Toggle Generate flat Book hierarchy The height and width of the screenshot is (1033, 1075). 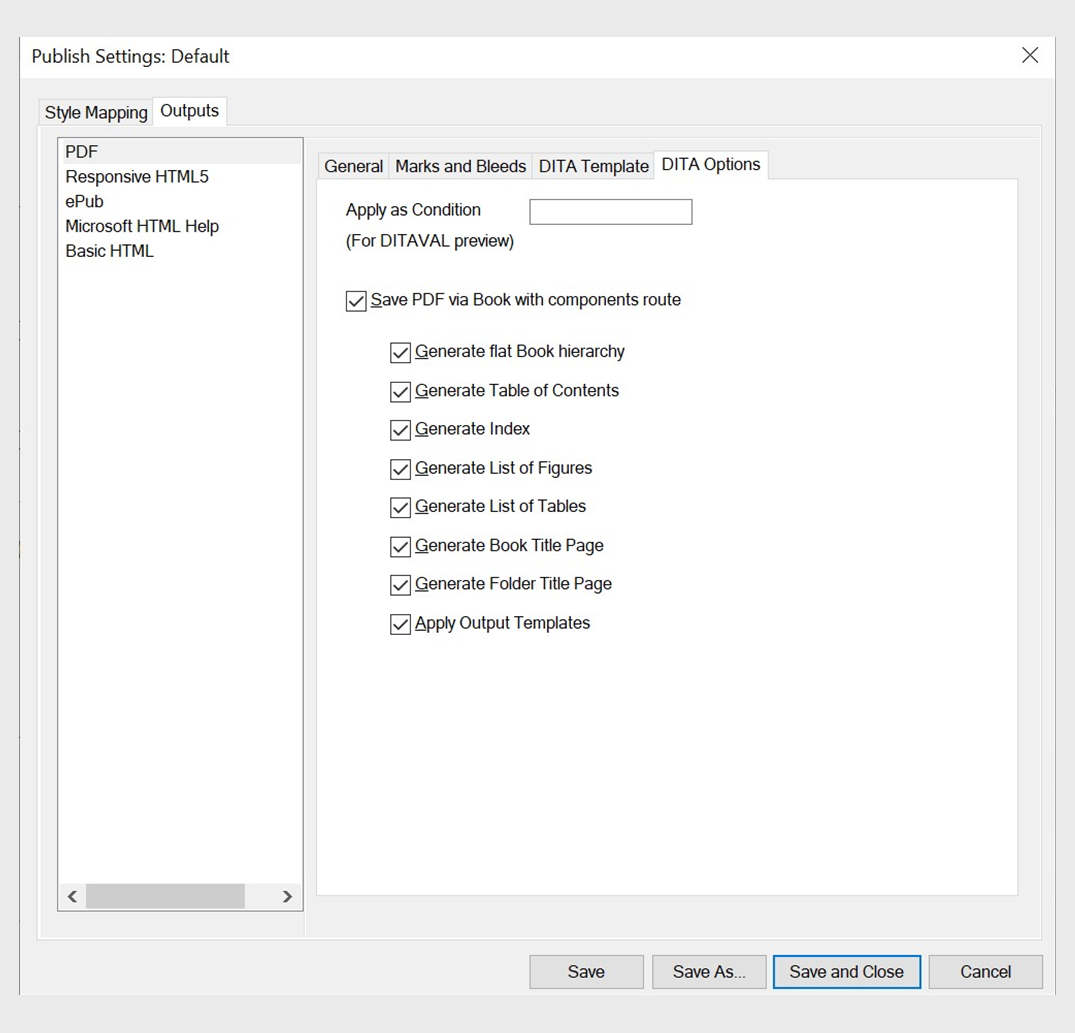400,352
